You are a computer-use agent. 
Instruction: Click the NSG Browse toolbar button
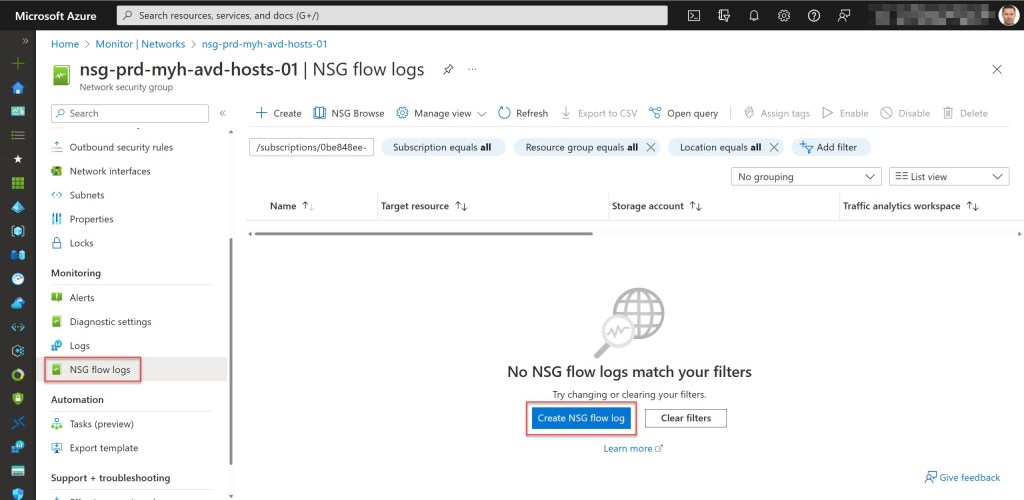[x=349, y=113]
